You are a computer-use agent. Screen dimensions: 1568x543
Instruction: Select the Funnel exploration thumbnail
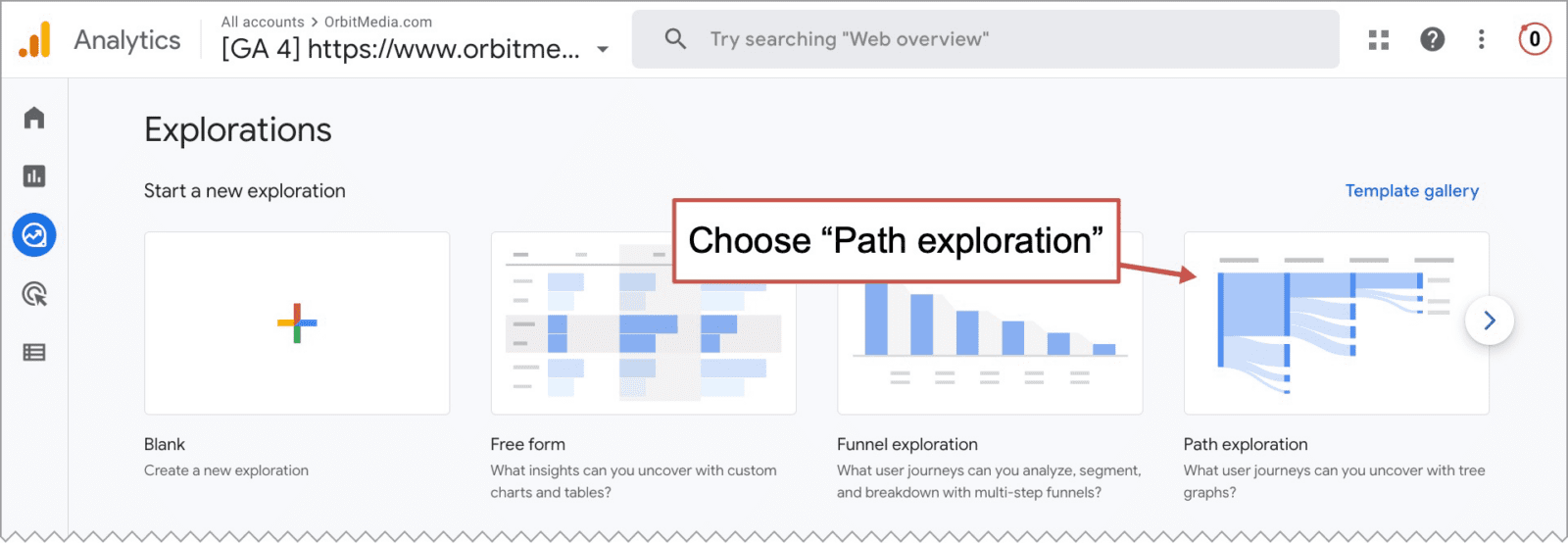[990, 348]
